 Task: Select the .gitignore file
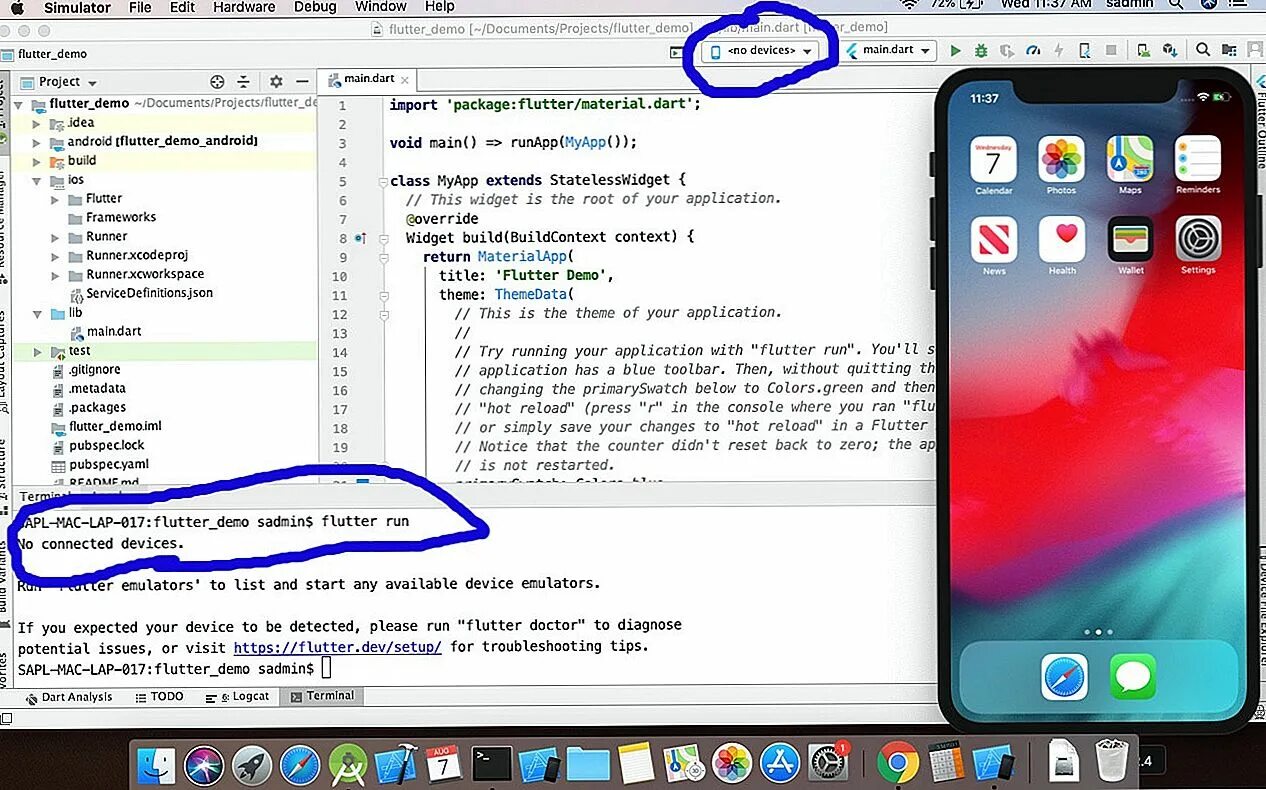click(93, 370)
